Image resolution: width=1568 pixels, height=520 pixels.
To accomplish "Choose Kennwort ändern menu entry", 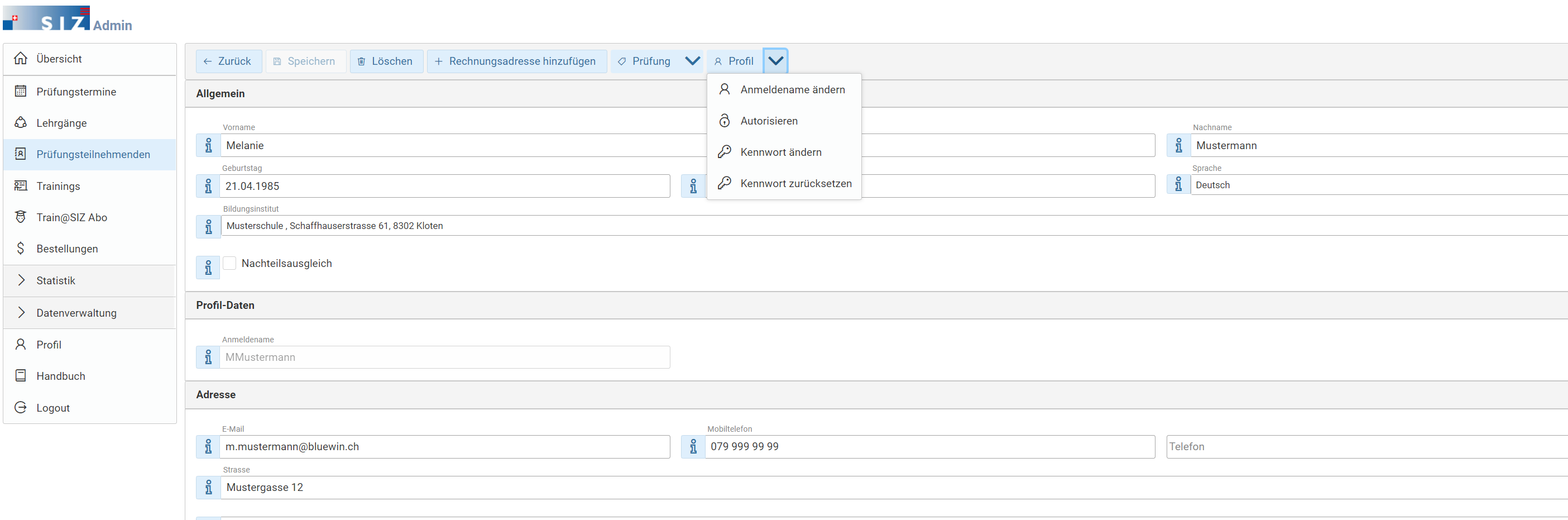I will [x=784, y=151].
